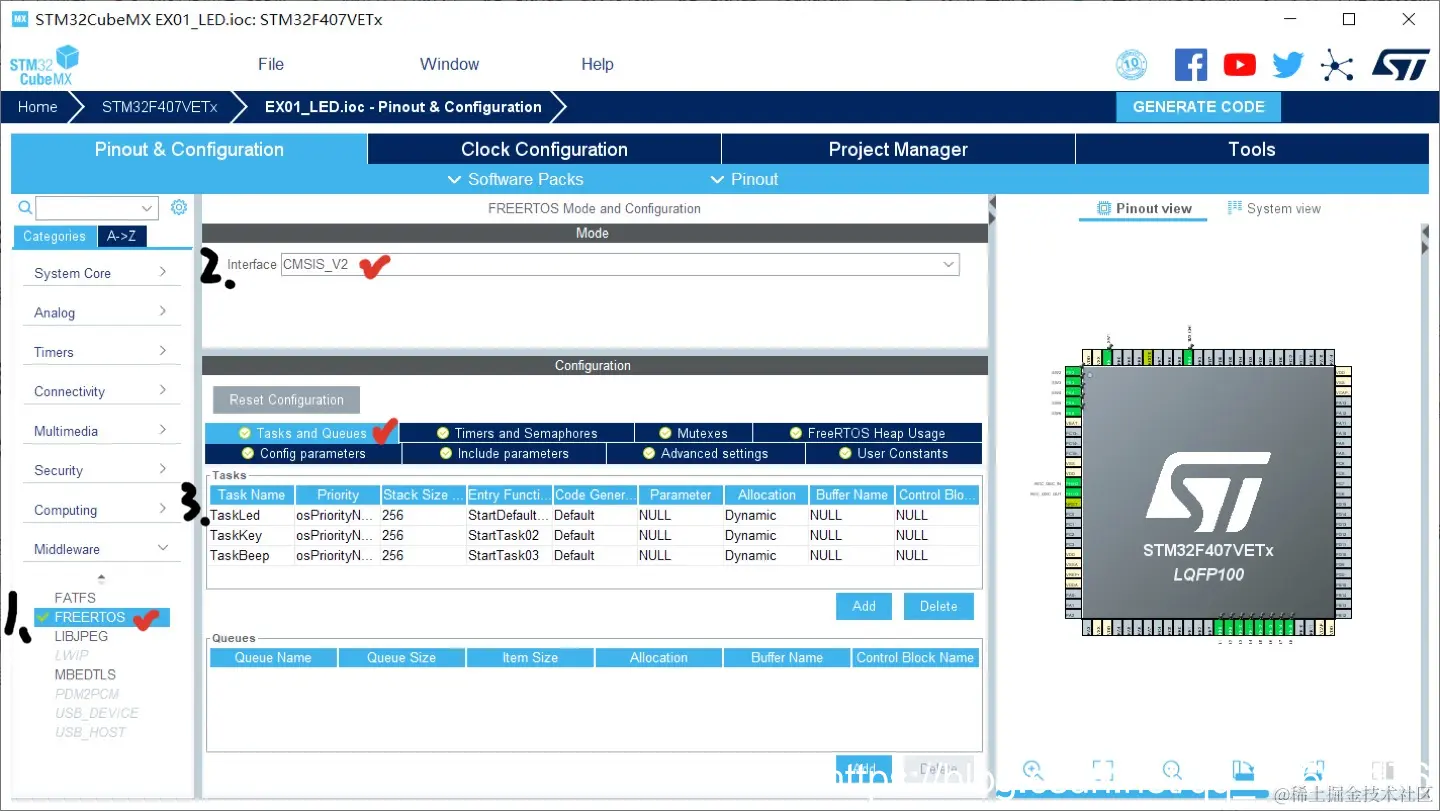The width and height of the screenshot is (1440, 811).
Task: Expand the Analog category
Action: 101,312
